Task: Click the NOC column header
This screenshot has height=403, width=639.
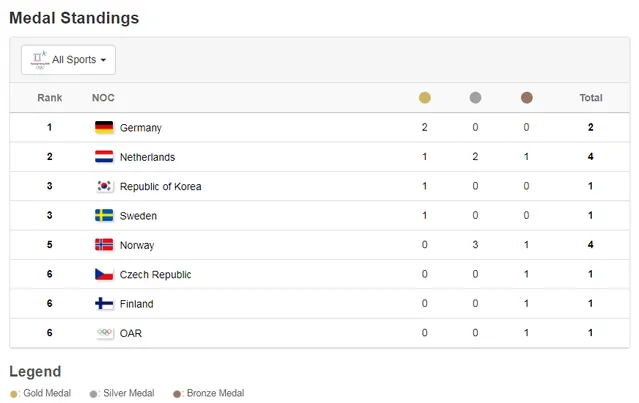Action: [x=103, y=98]
